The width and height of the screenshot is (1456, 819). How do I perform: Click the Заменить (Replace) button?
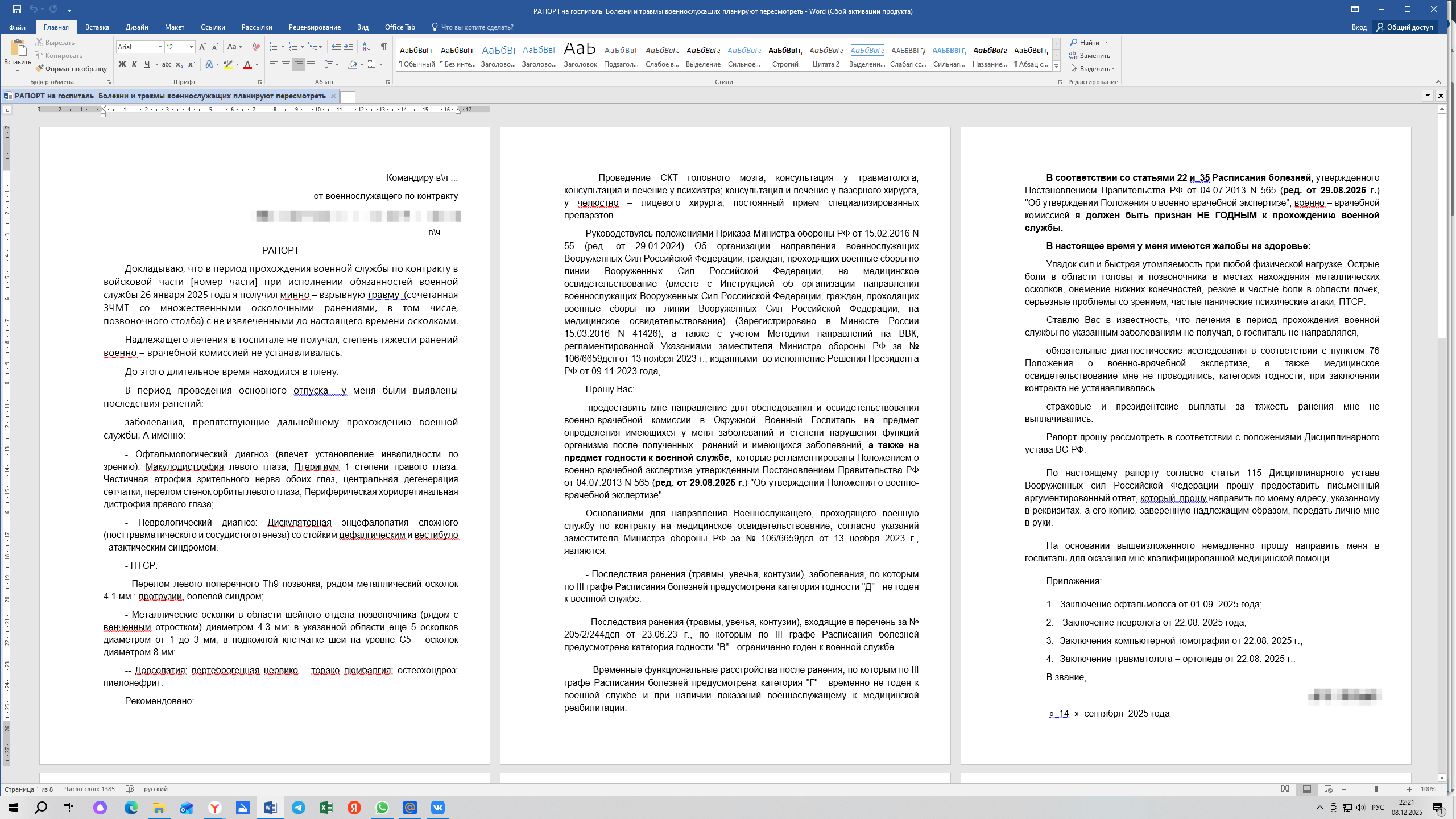1090,55
